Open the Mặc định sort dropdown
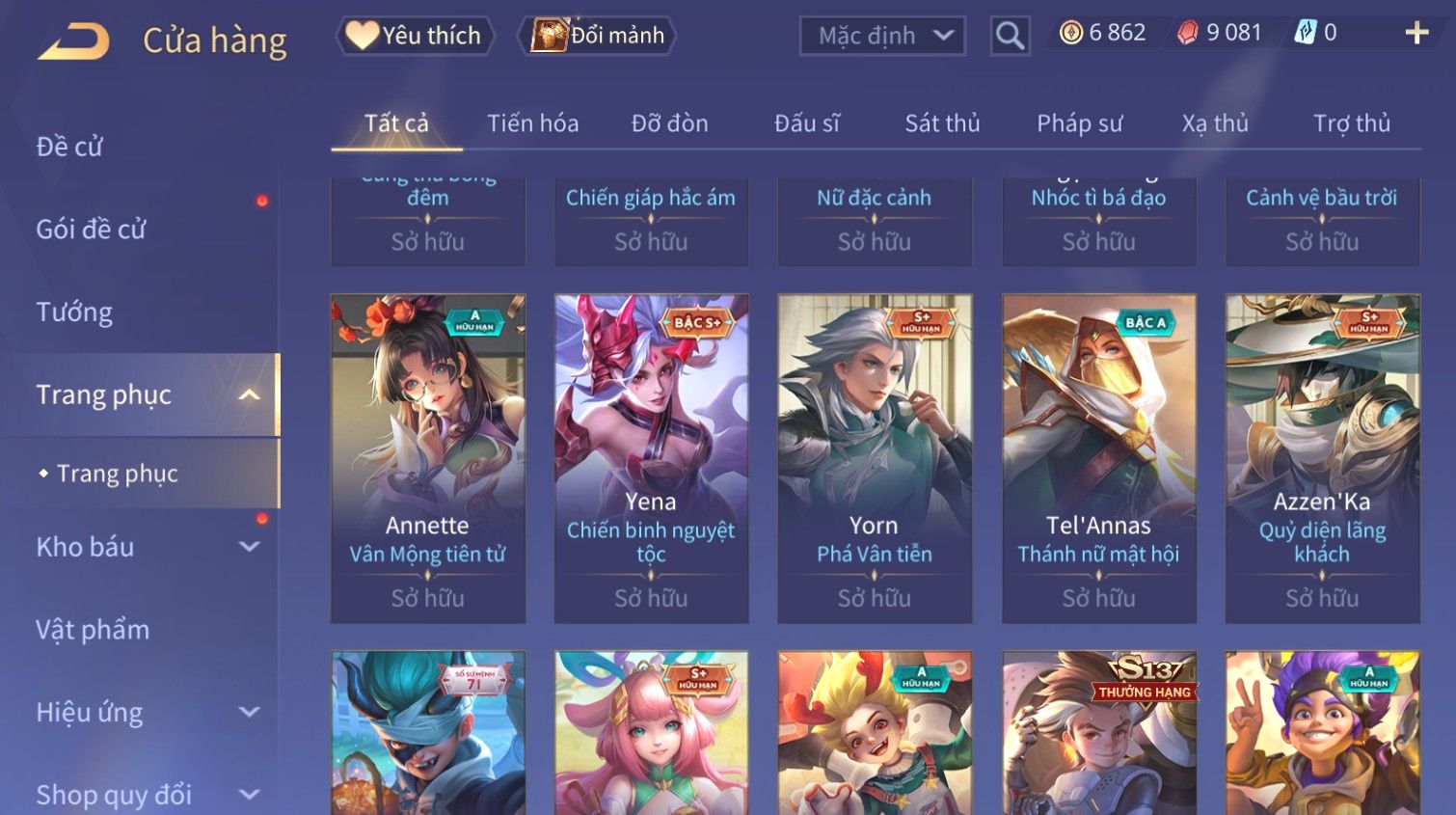The height and width of the screenshot is (815, 1456). coord(883,36)
